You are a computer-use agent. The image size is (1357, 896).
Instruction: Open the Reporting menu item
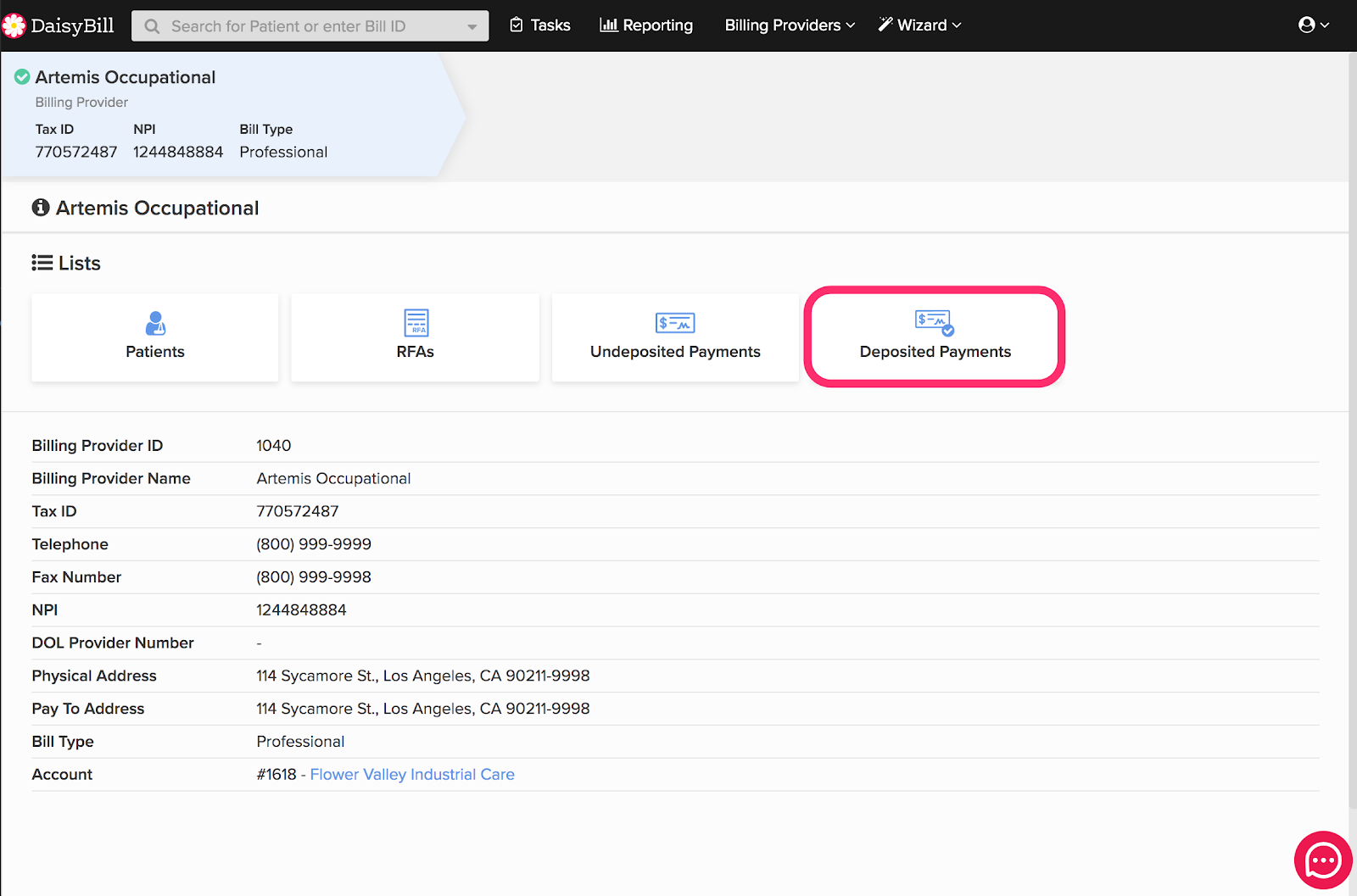click(x=646, y=25)
